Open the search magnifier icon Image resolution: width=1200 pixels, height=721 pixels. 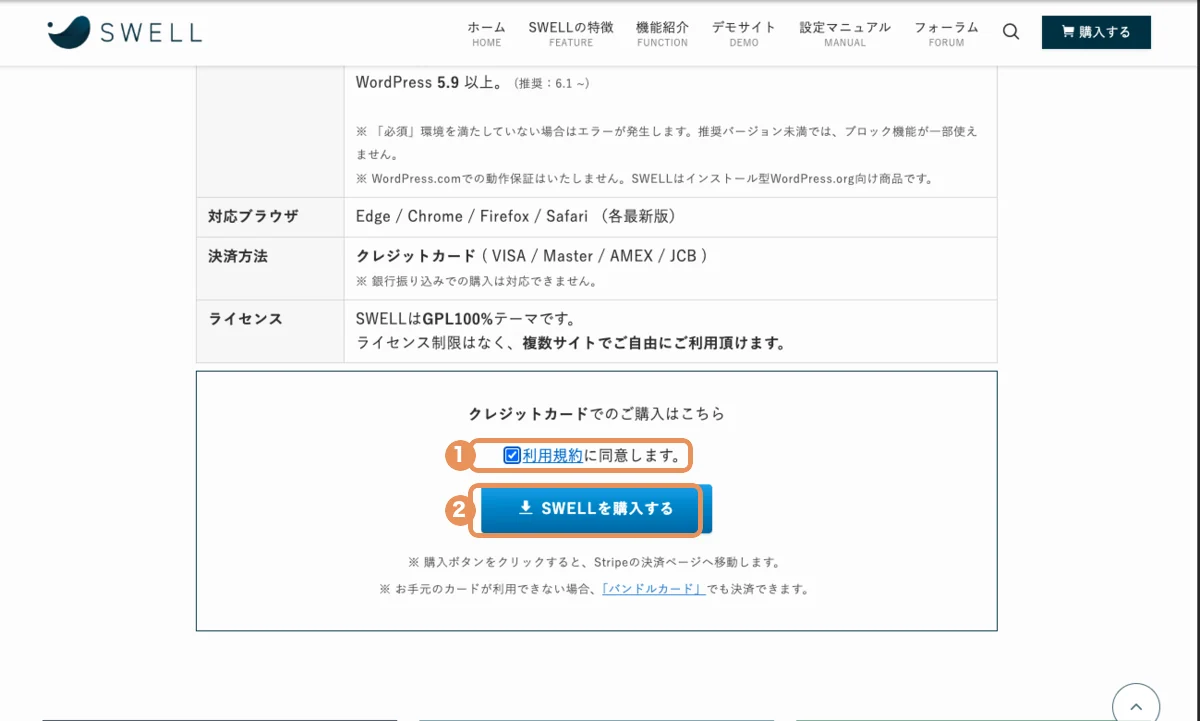pos(1011,32)
